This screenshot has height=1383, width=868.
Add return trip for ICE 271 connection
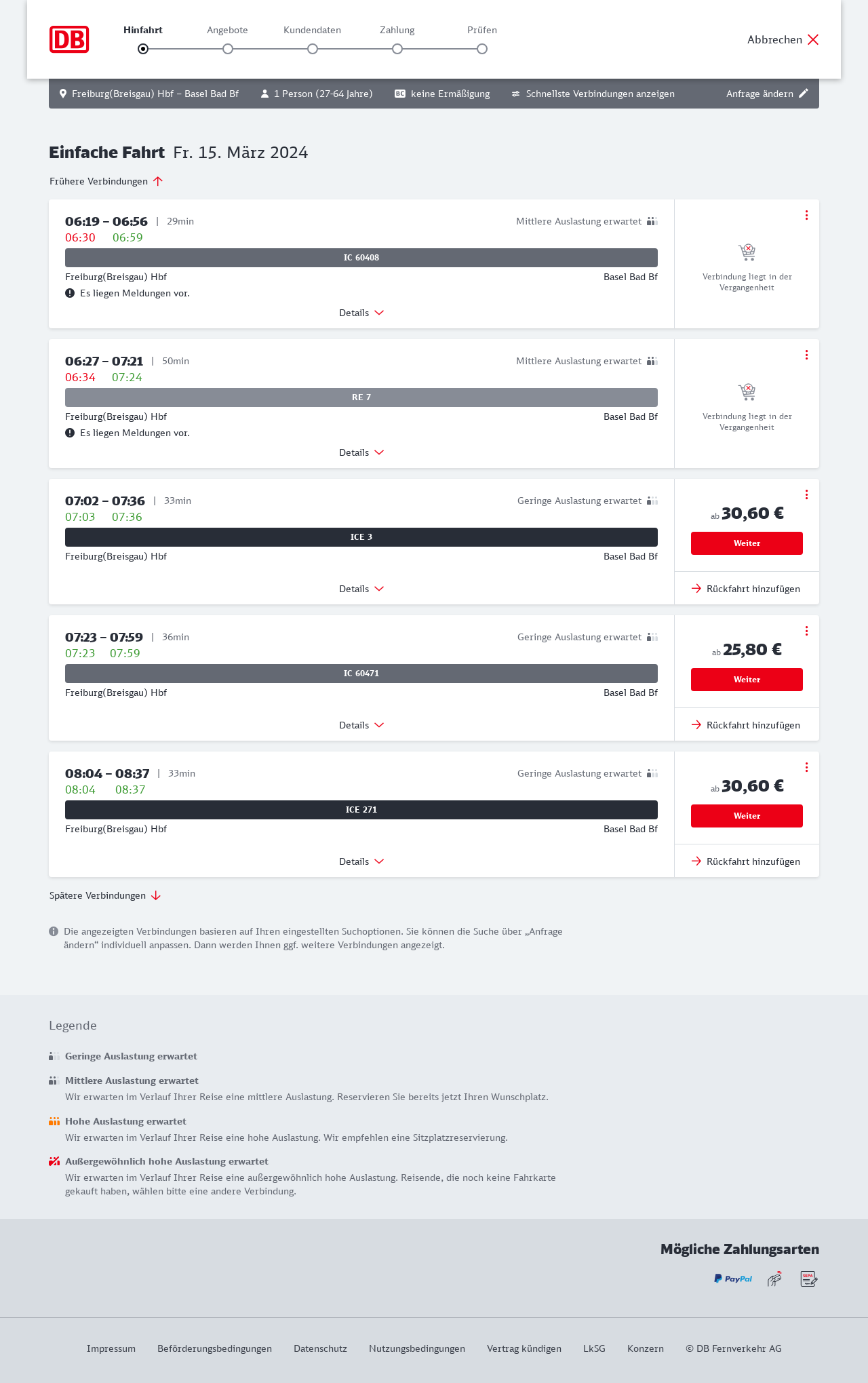[x=746, y=861]
